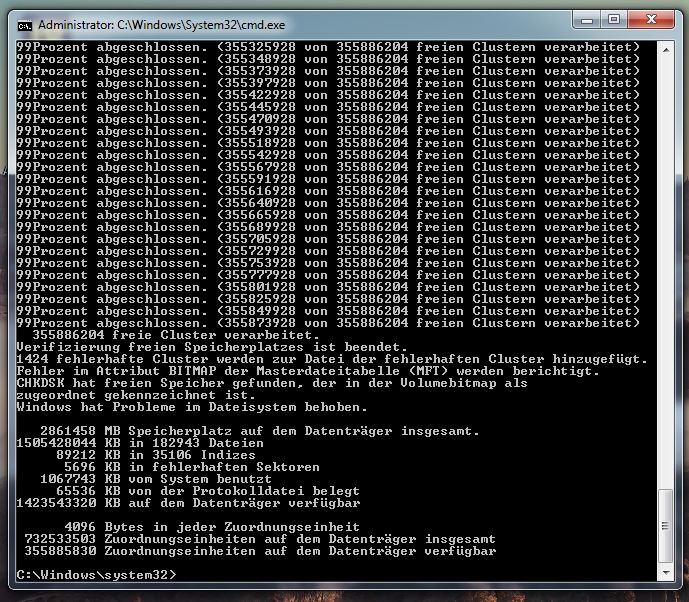The width and height of the screenshot is (689, 602).
Task: Click the vertical scrollbar thumb
Action: [666, 526]
